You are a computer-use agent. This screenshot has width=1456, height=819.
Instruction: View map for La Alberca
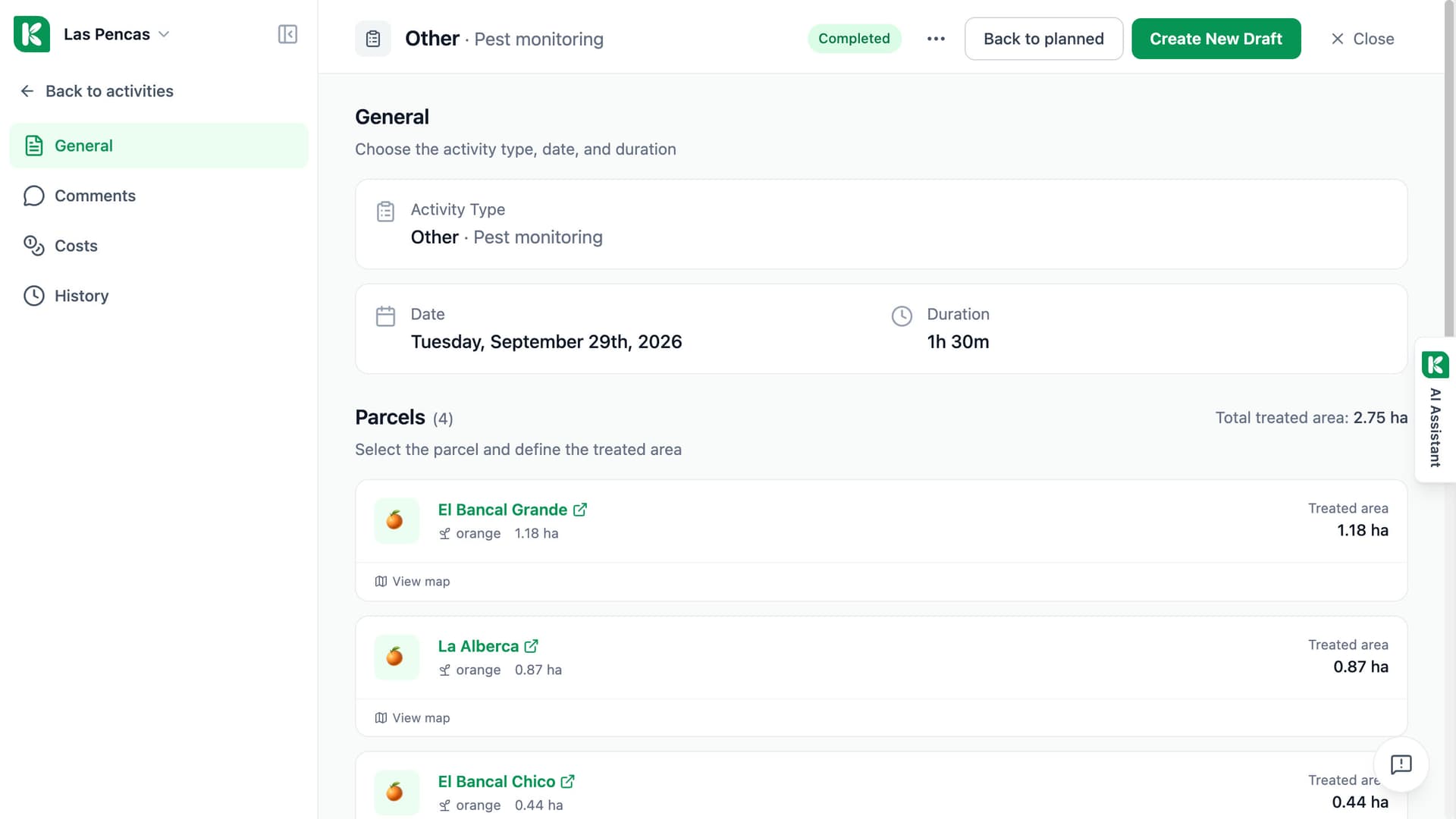pyautogui.click(x=413, y=718)
